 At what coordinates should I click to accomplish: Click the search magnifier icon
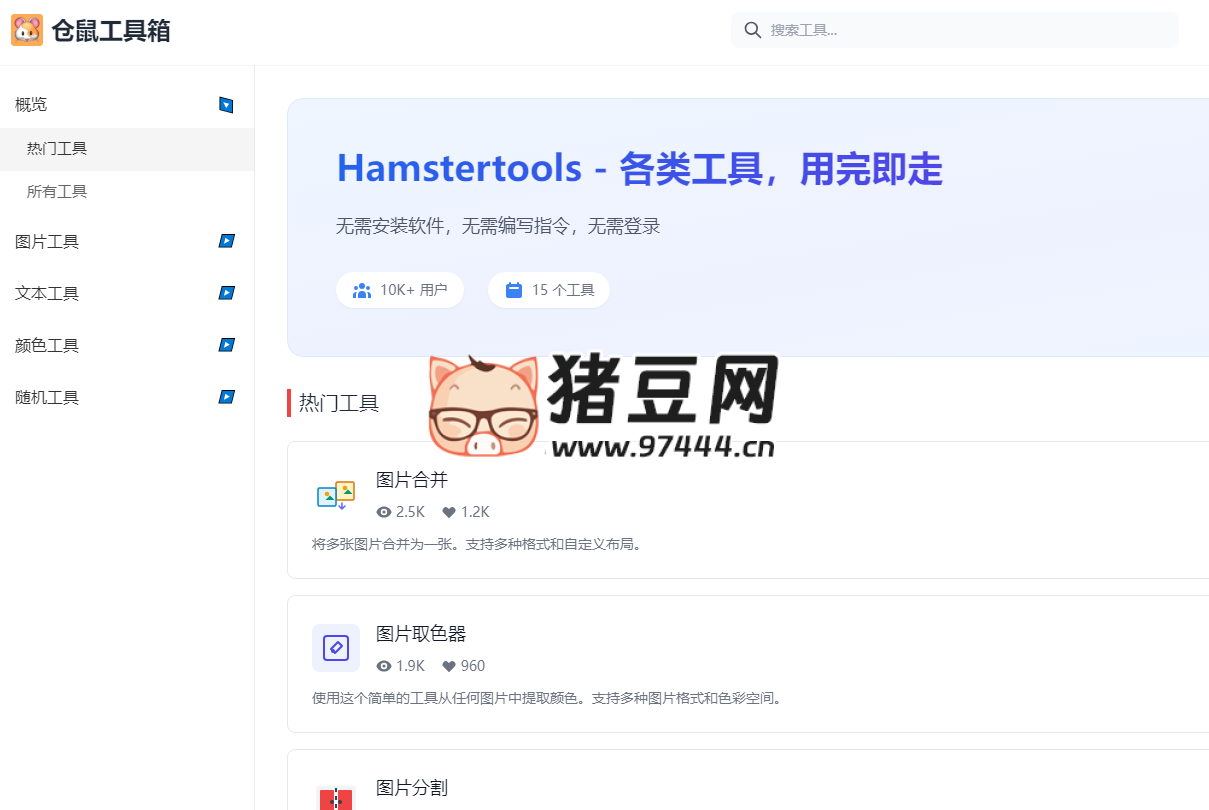[x=753, y=30]
